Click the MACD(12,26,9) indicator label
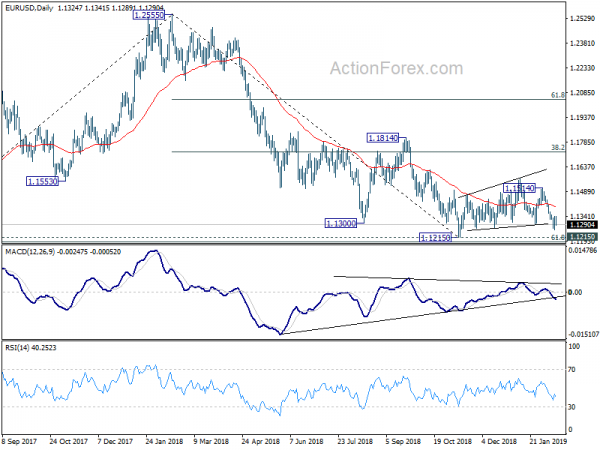The image size is (600, 450). [x=30, y=252]
